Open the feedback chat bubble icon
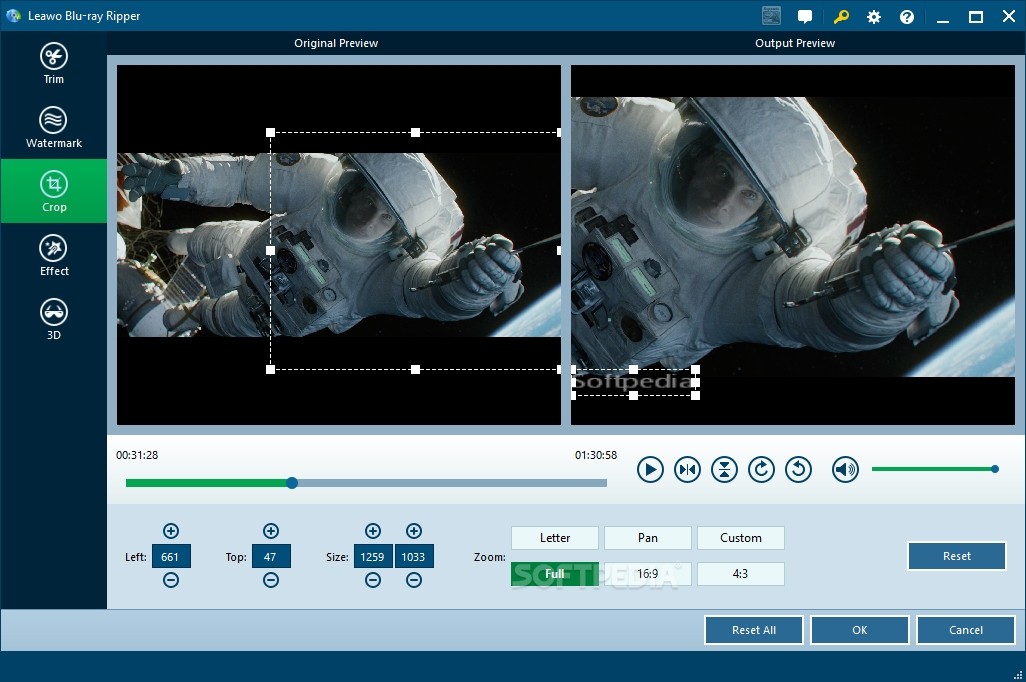Screen dimensions: 1026x682 [805, 16]
